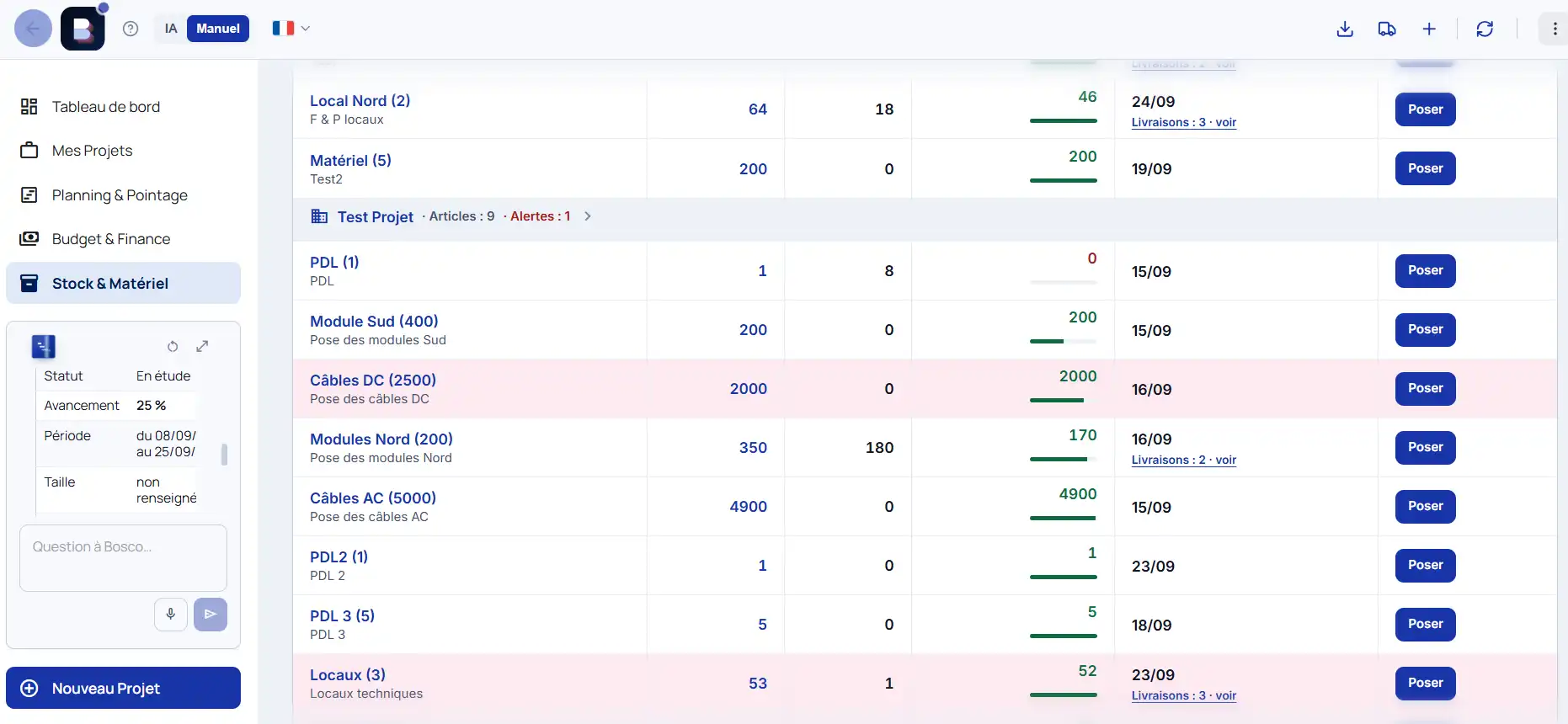Screen dimensions: 1568x724
Task: Open Livraisons : 2 · voir for Modules Nord
Action: (1183, 460)
